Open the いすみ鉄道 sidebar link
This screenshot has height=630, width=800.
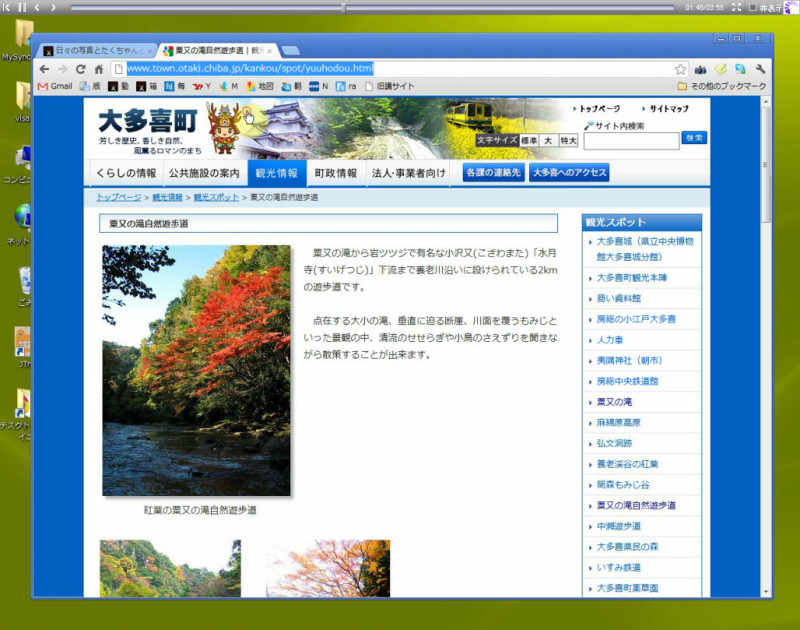(618, 567)
